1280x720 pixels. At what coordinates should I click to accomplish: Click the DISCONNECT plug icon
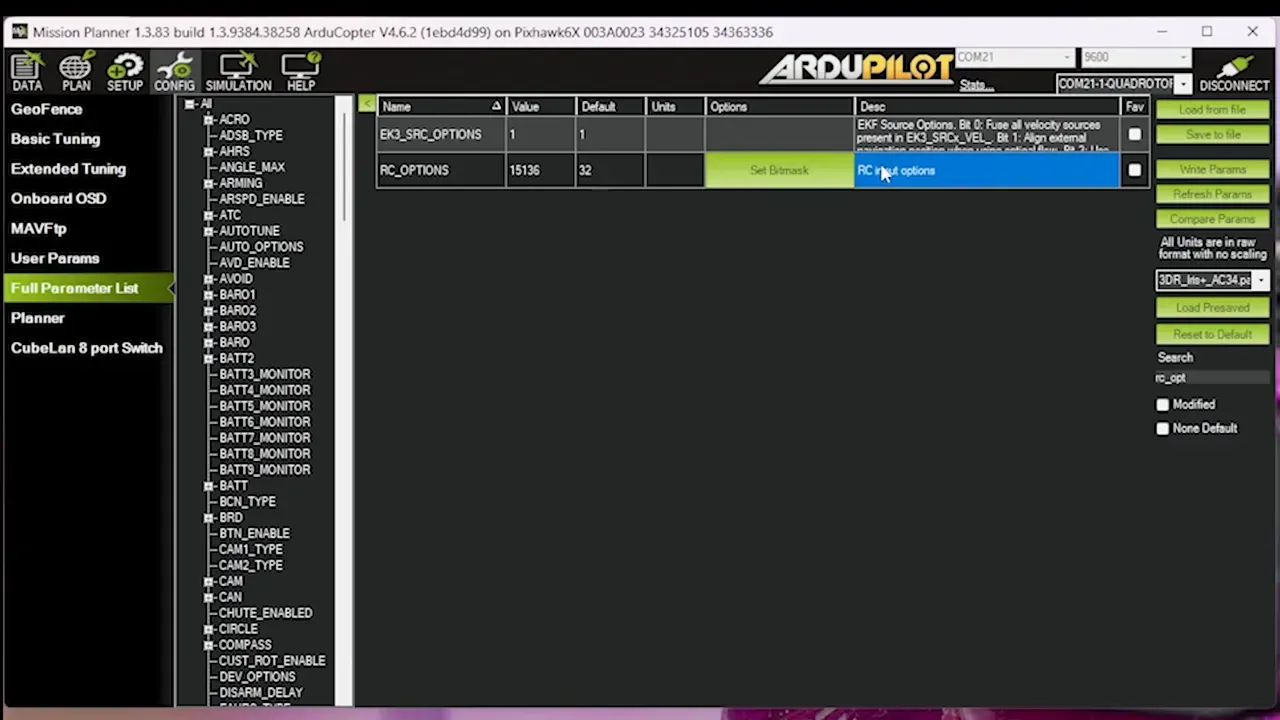point(1234,71)
